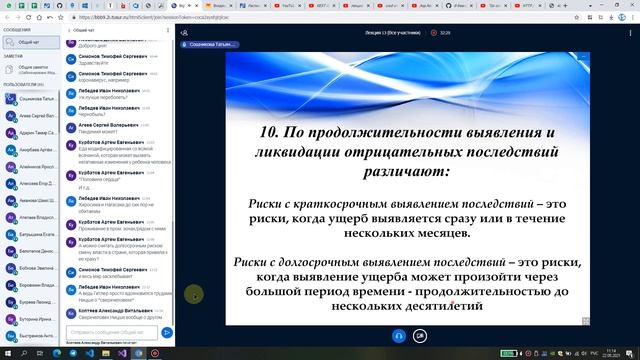Open Общие заметки shared notes

coord(31,70)
